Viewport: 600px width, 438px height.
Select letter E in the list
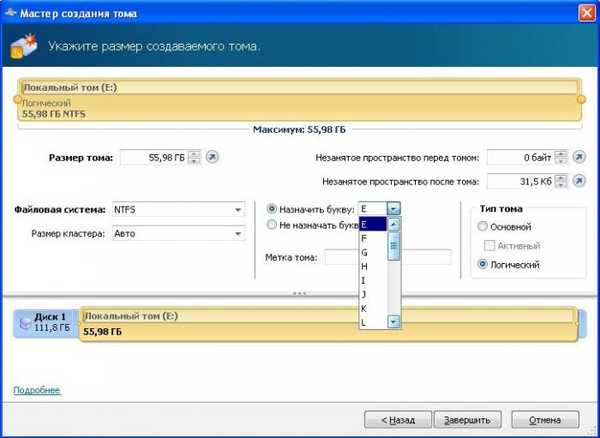[373, 224]
